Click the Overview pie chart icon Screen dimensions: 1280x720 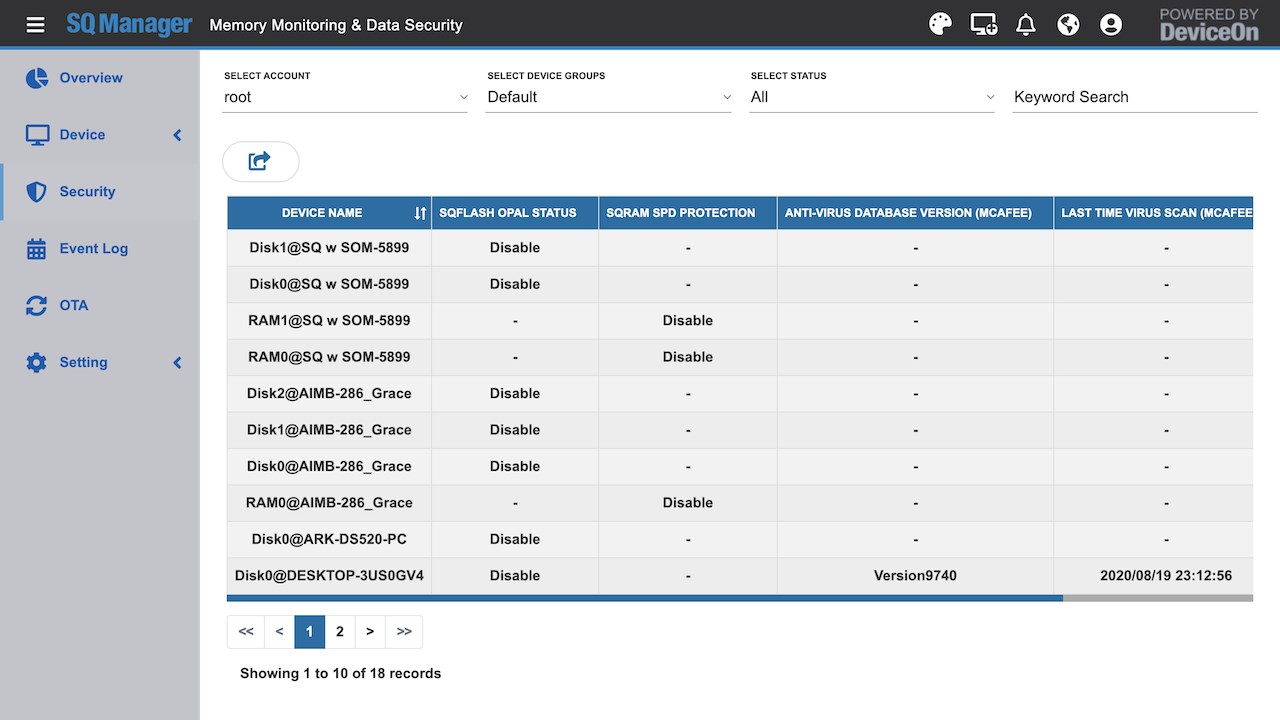(37, 78)
